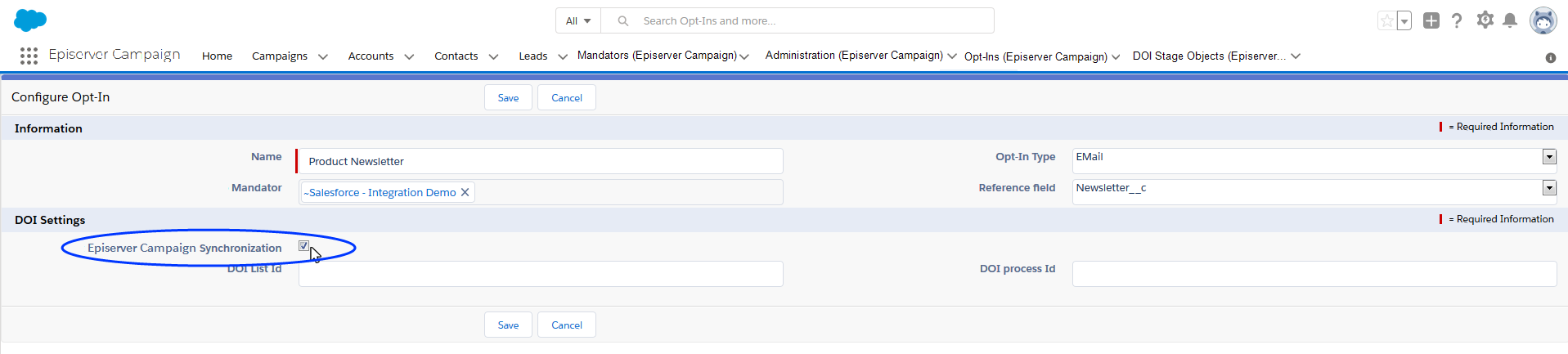Click the Salesforce cloud logo
Image resolution: width=1568 pixels, height=354 pixels.
coord(30,20)
